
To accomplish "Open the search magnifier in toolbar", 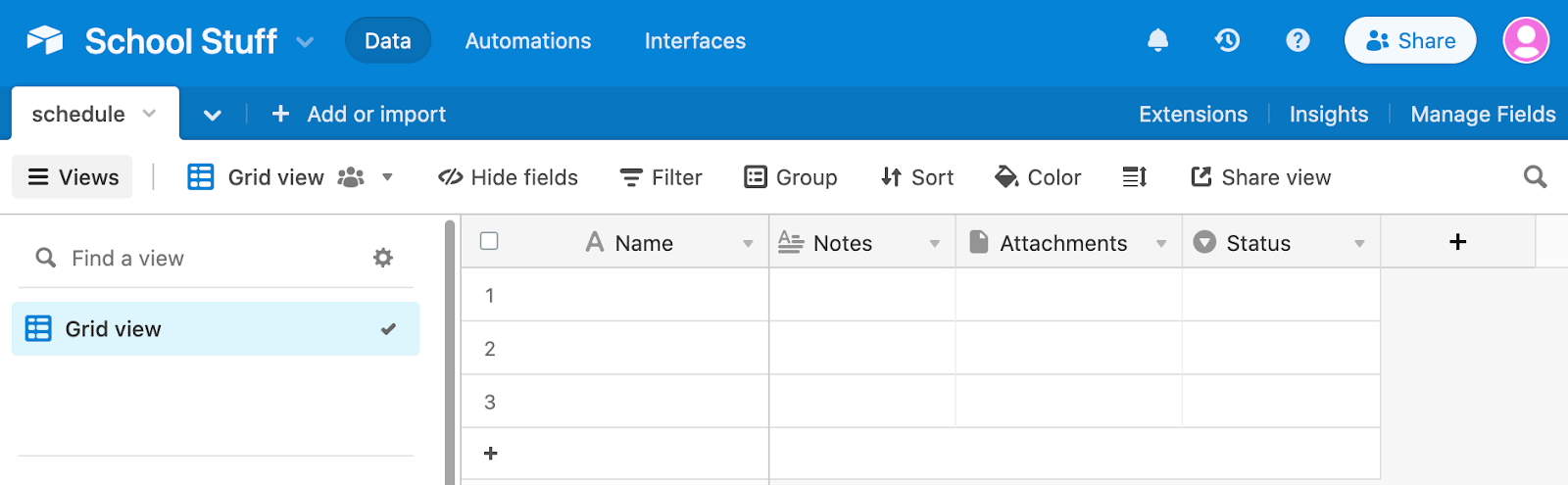I will point(1535,176).
